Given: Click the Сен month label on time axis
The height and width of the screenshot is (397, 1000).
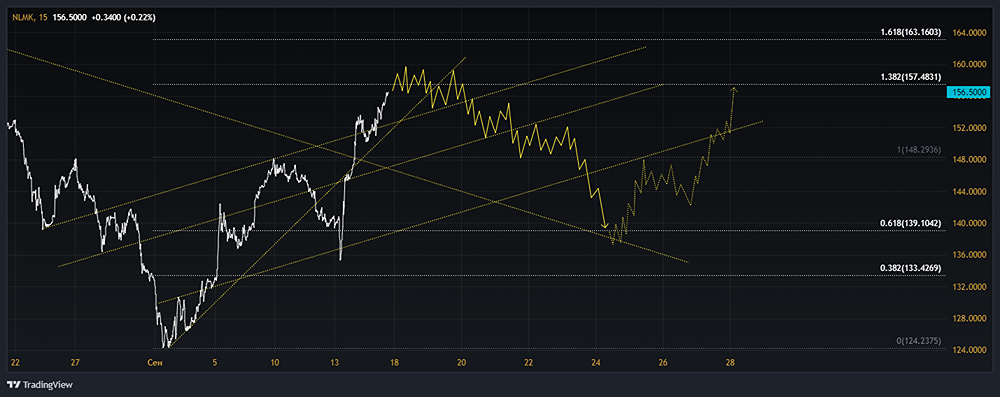Looking at the screenshot, I should 154,363.
